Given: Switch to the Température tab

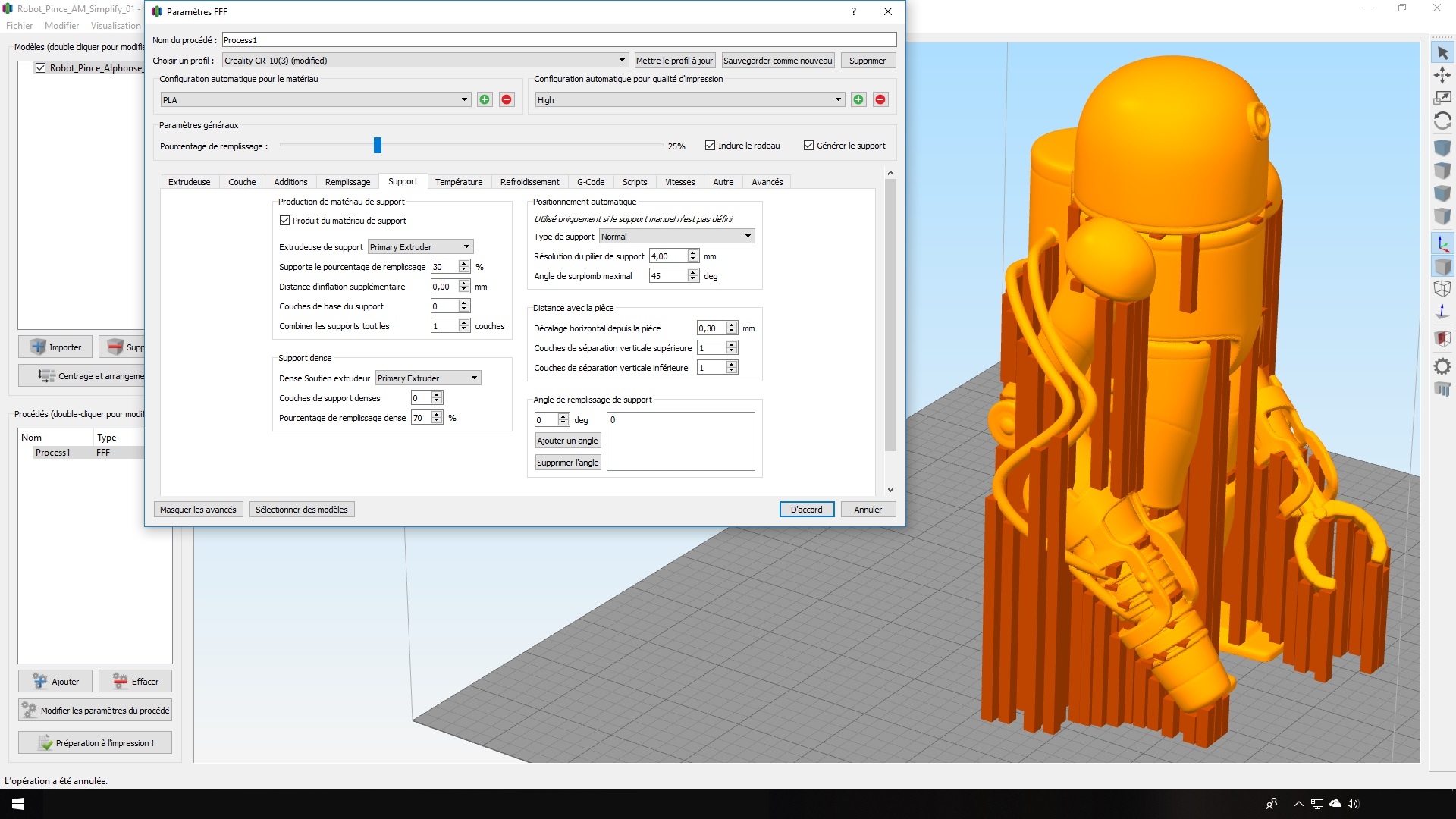Looking at the screenshot, I should (x=459, y=182).
